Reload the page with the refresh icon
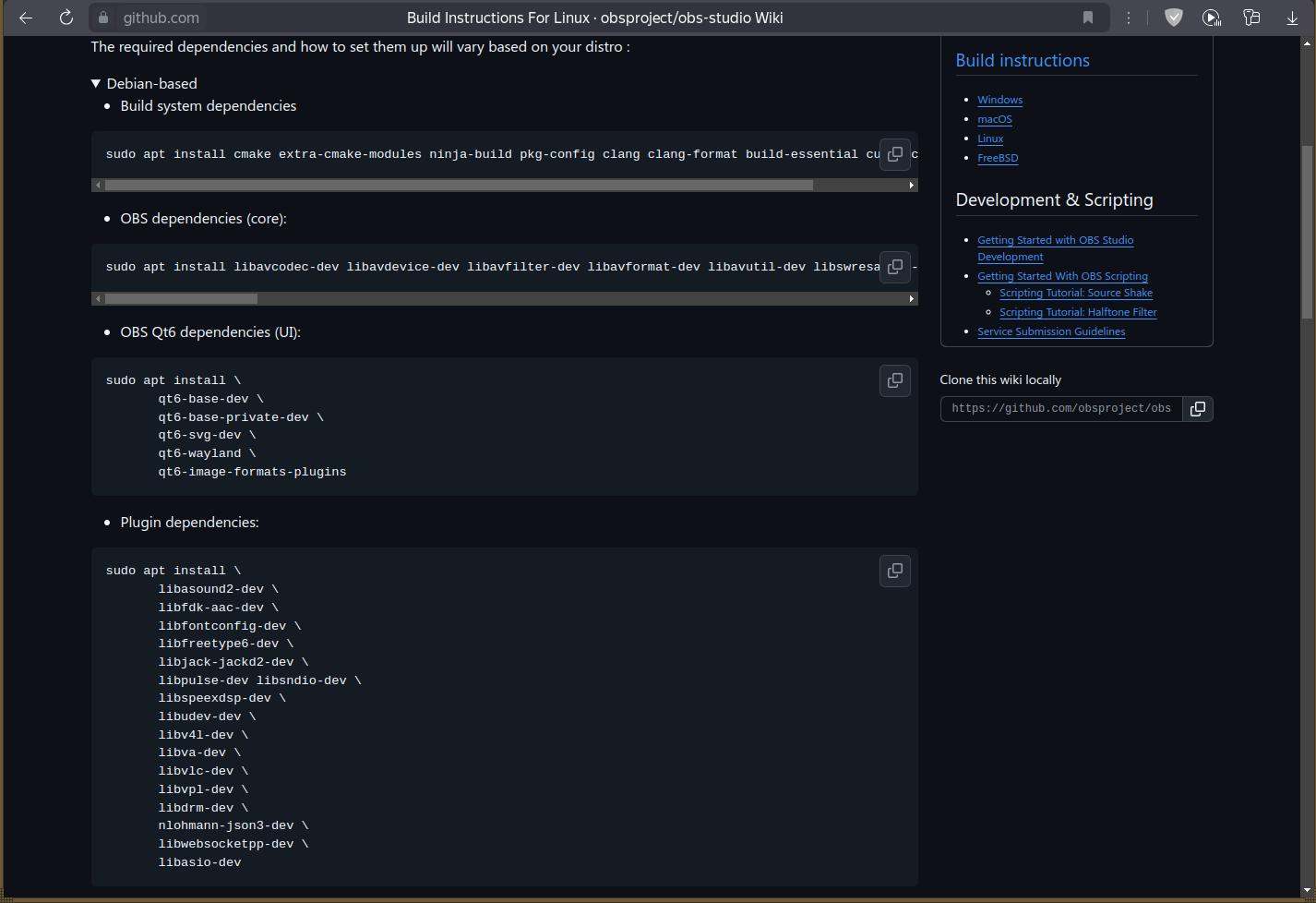Viewport: 1316px width, 903px height. (66, 18)
